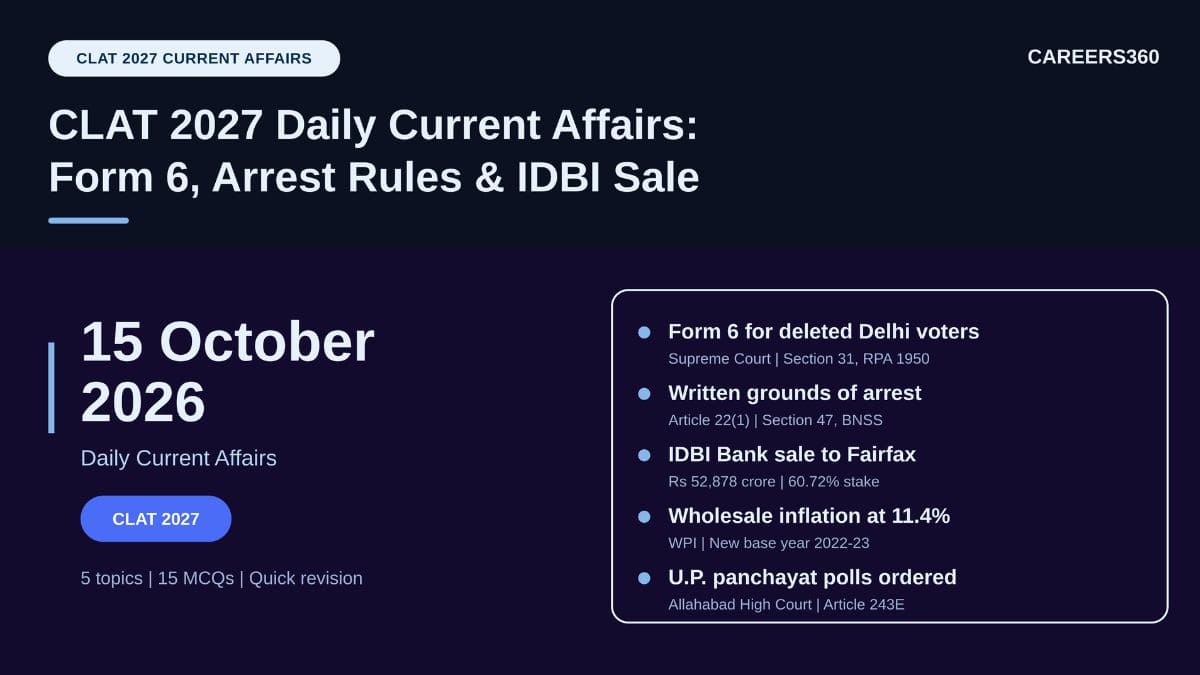Select the bullet beside IDBI Bank sale
The height and width of the screenshot is (675, 1200).
(x=644, y=455)
